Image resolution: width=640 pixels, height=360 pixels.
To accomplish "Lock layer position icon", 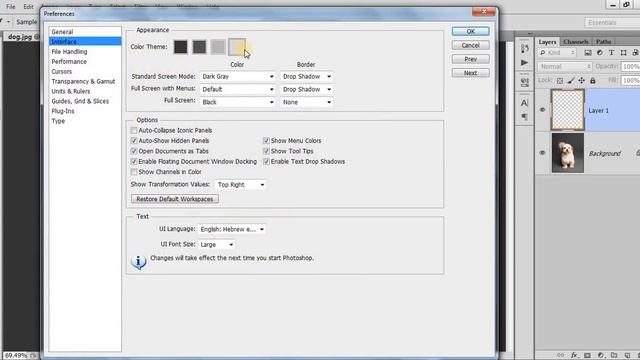I will pyautogui.click(x=582, y=80).
